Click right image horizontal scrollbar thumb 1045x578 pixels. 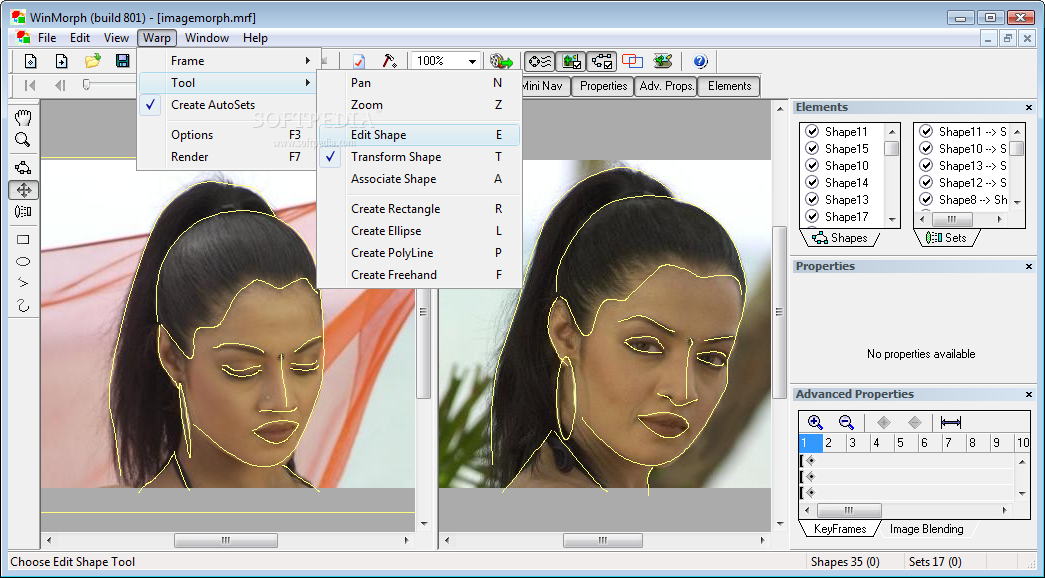602,541
